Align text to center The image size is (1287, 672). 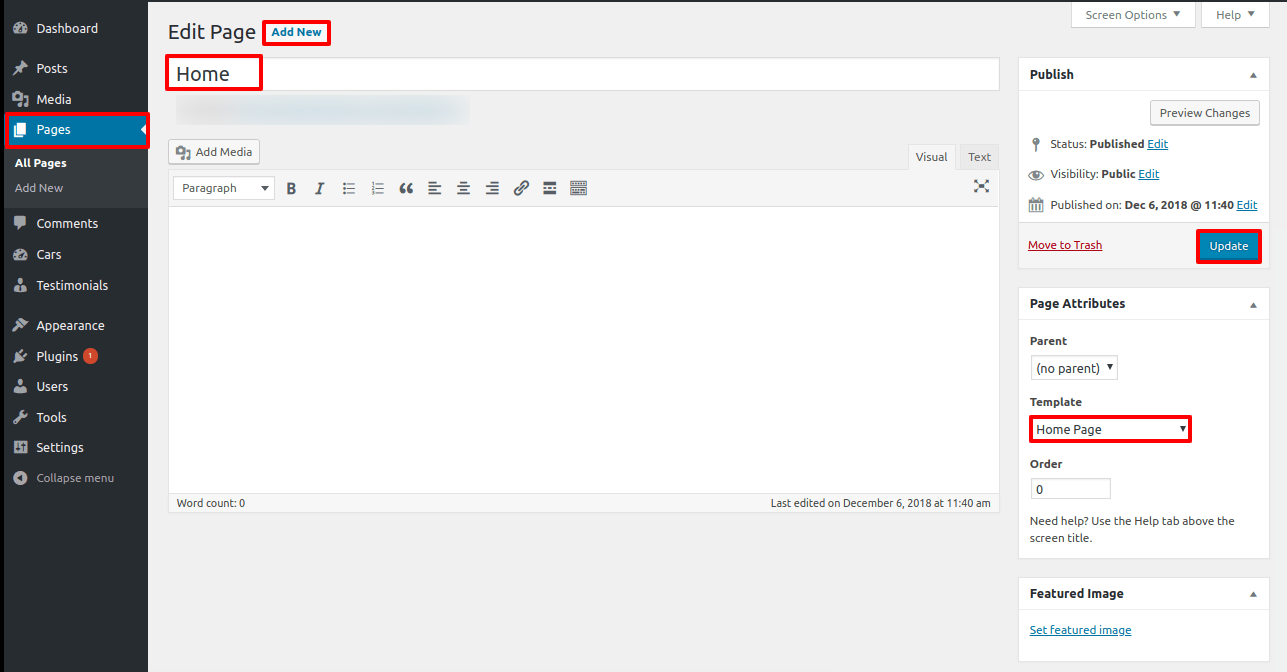point(463,188)
